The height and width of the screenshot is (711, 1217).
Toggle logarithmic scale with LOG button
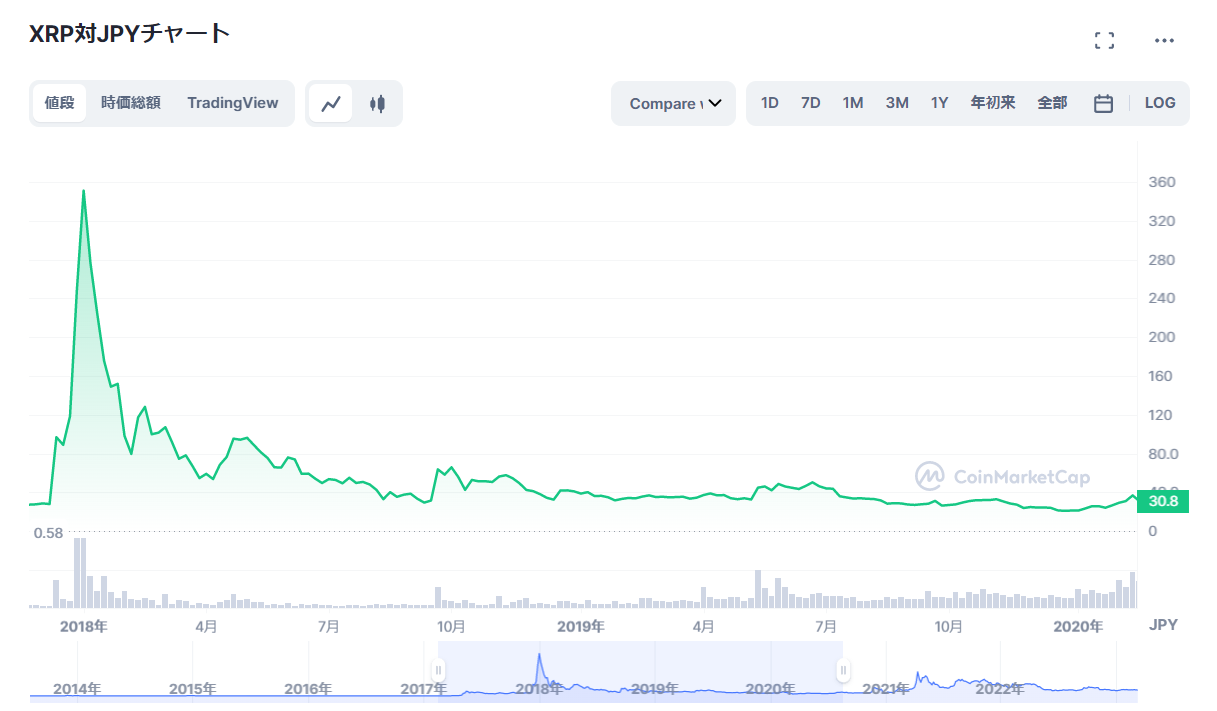pyautogui.click(x=1159, y=102)
